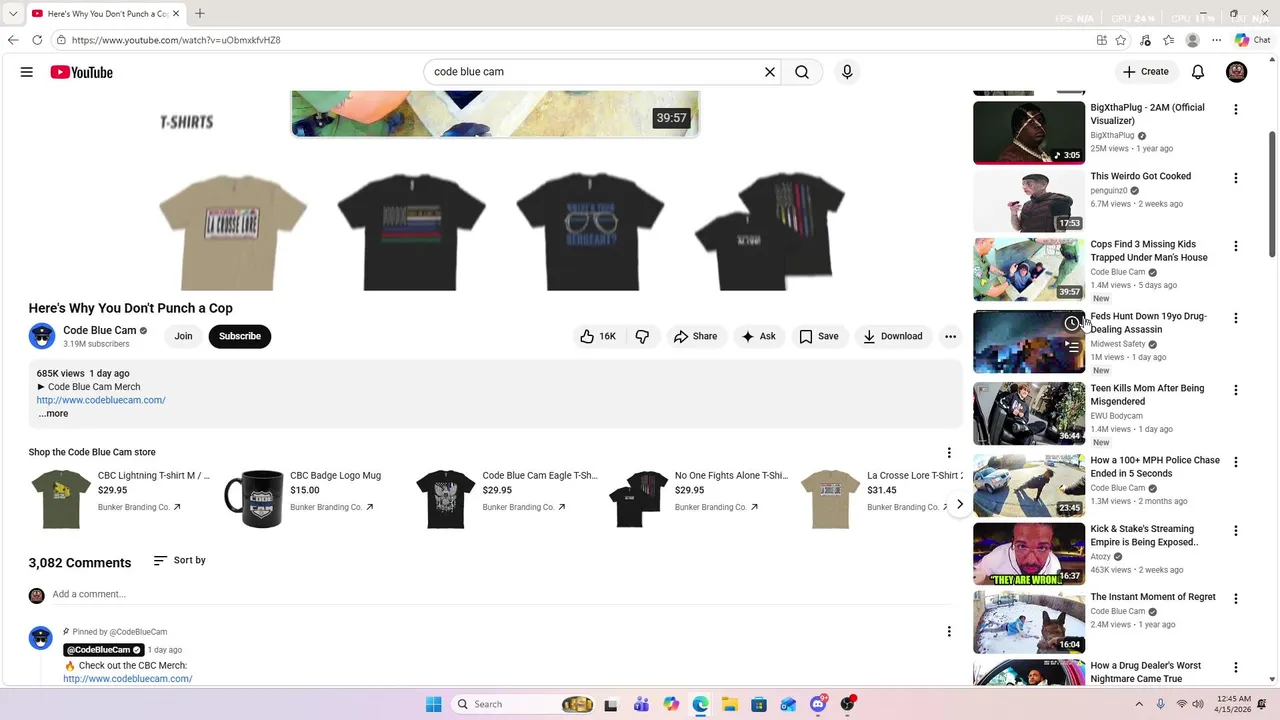Like the video (16K)
Screen dimensions: 1280x720
tap(598, 336)
